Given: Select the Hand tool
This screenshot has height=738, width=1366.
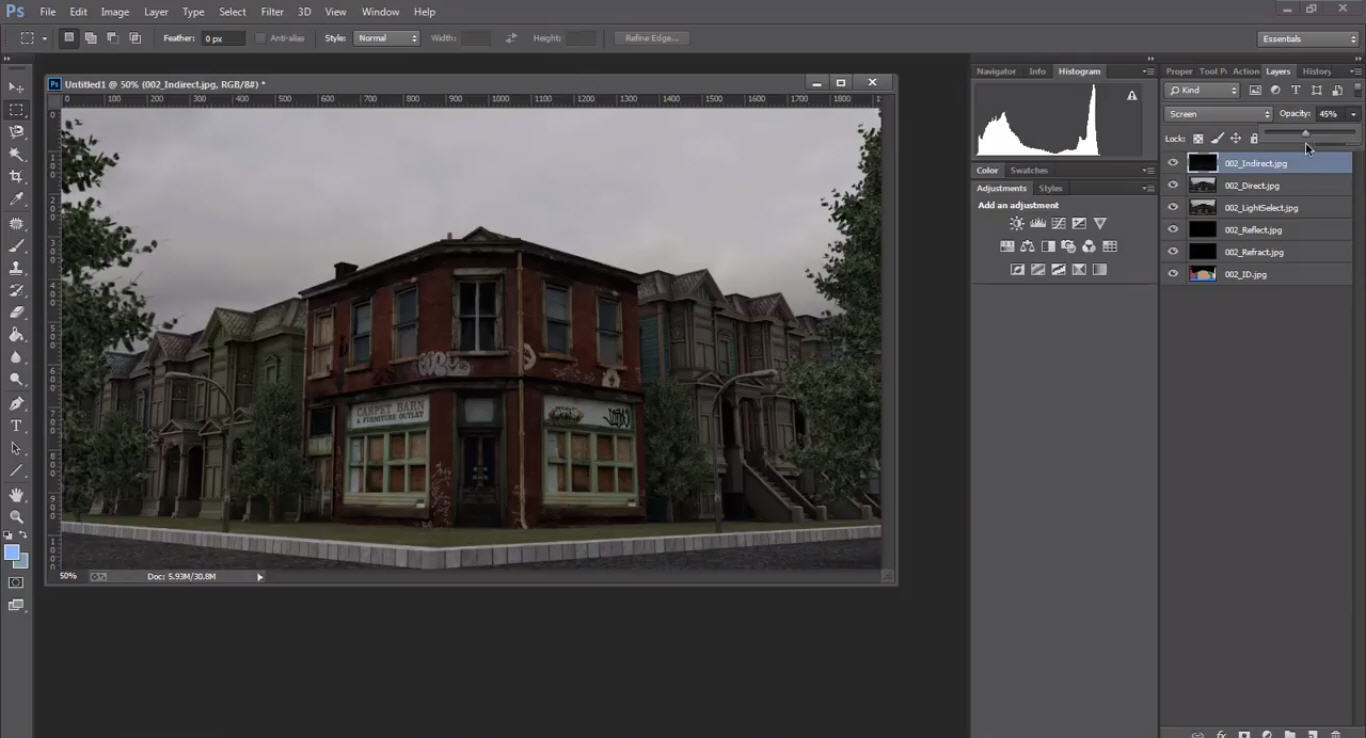Looking at the screenshot, I should tap(16, 495).
